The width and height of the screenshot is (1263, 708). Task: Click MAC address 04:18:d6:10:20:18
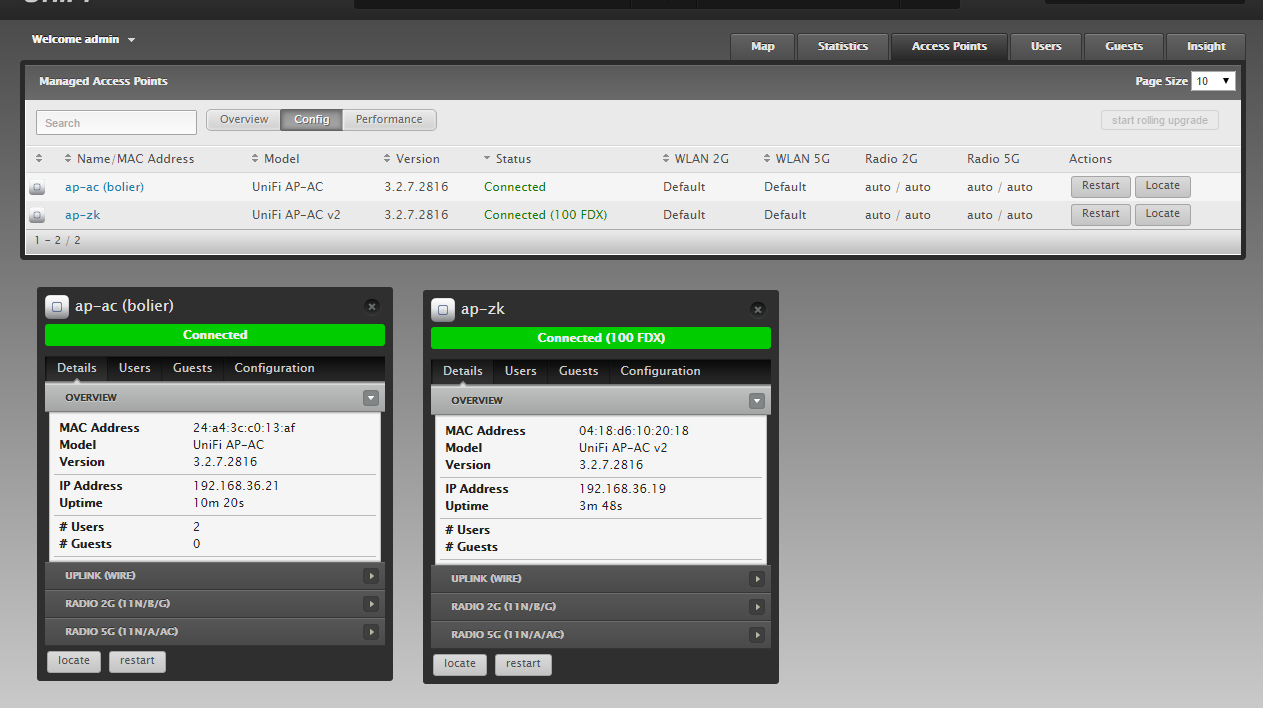click(634, 431)
